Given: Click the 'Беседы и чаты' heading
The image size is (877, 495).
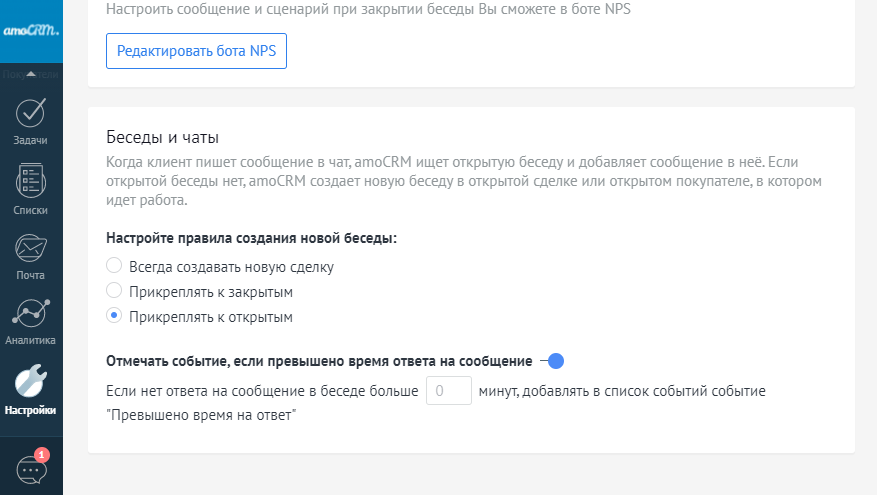Looking at the screenshot, I should coord(162,137).
